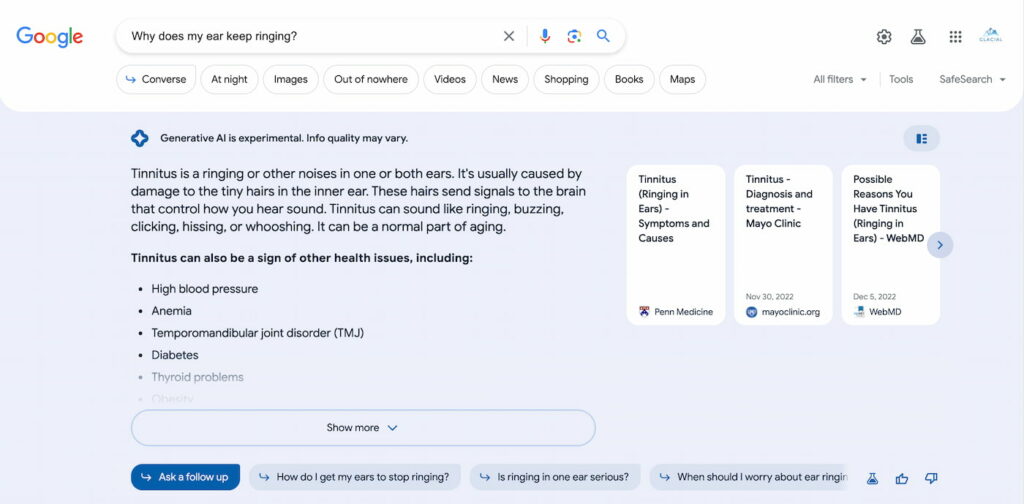
Task: Switch to the Books tab
Action: [629, 80]
